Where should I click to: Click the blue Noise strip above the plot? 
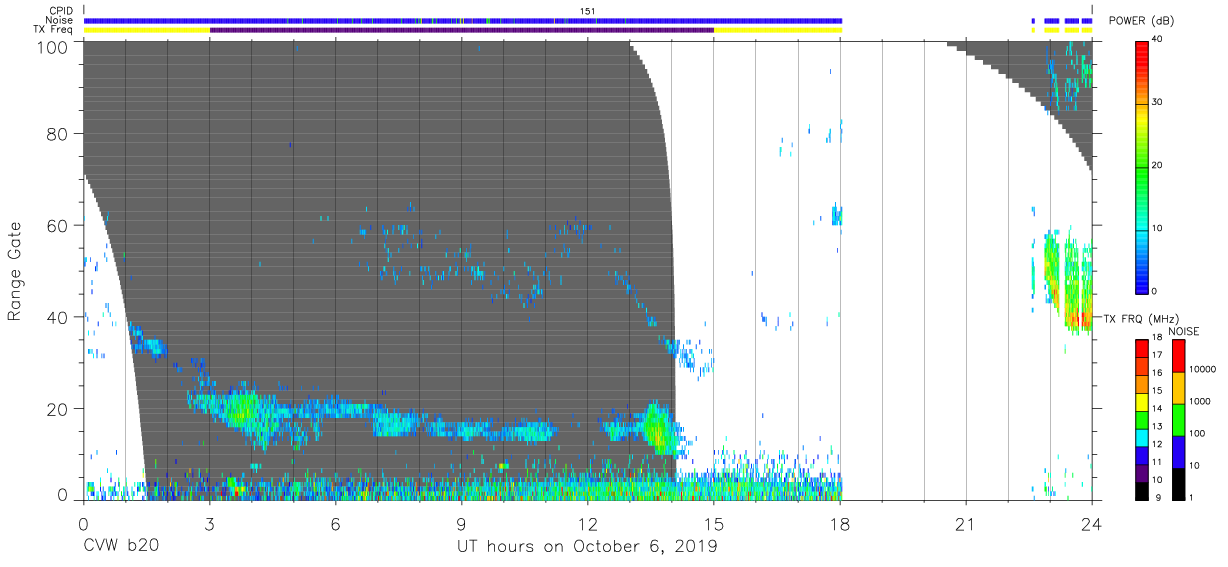tap(462, 21)
